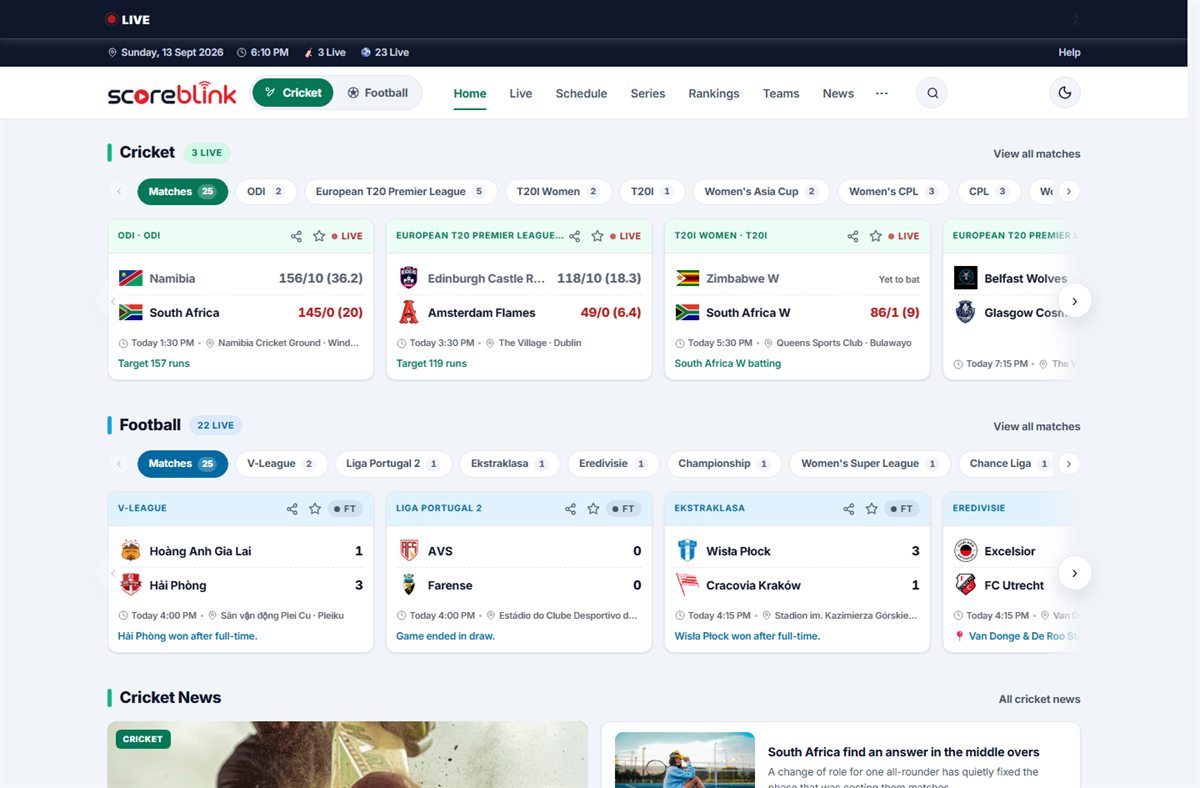Toggle dark mode moon icon
The image size is (1200, 788).
1065,93
